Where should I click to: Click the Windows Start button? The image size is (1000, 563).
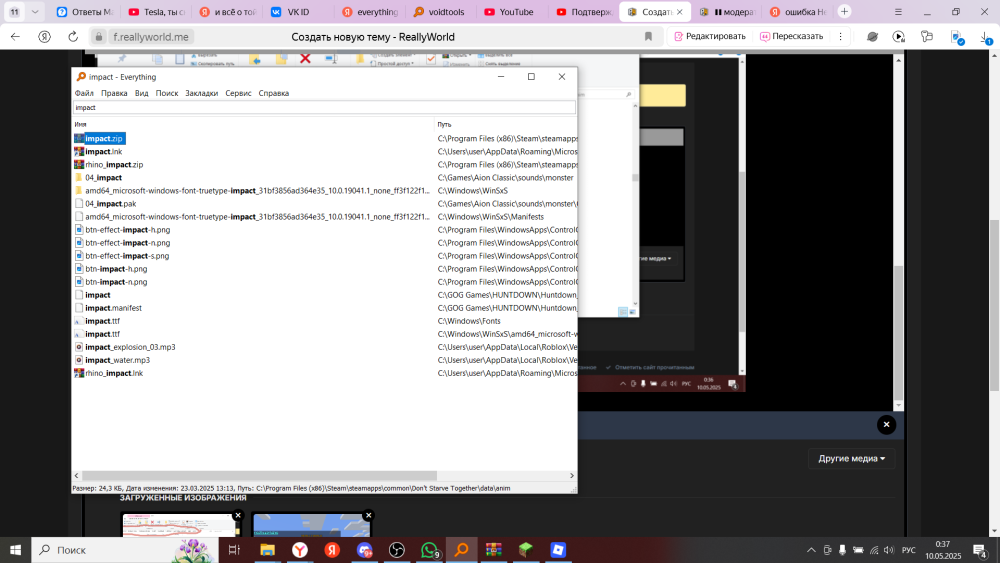click(x=15, y=550)
